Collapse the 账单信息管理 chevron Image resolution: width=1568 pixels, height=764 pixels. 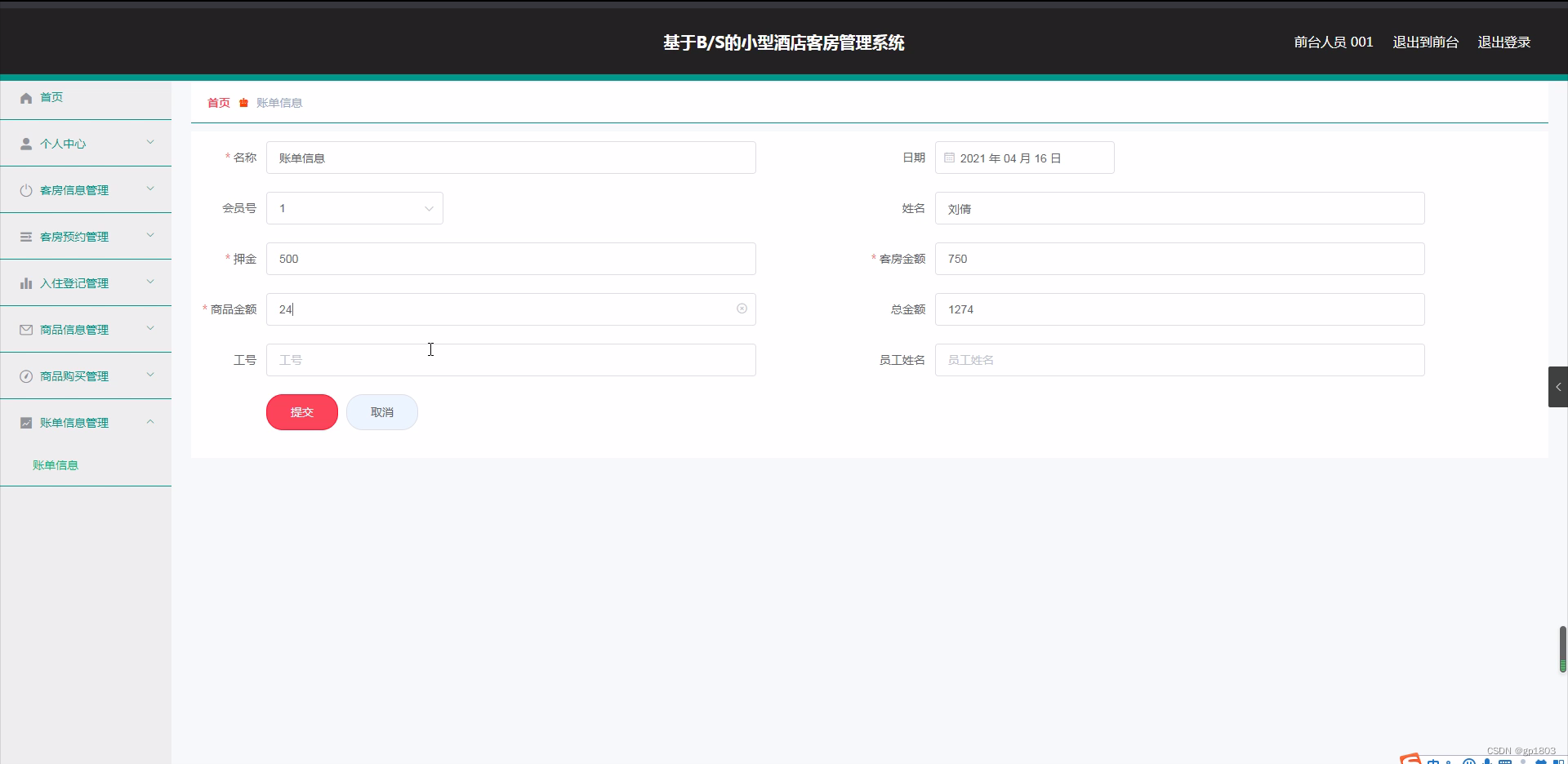point(150,421)
